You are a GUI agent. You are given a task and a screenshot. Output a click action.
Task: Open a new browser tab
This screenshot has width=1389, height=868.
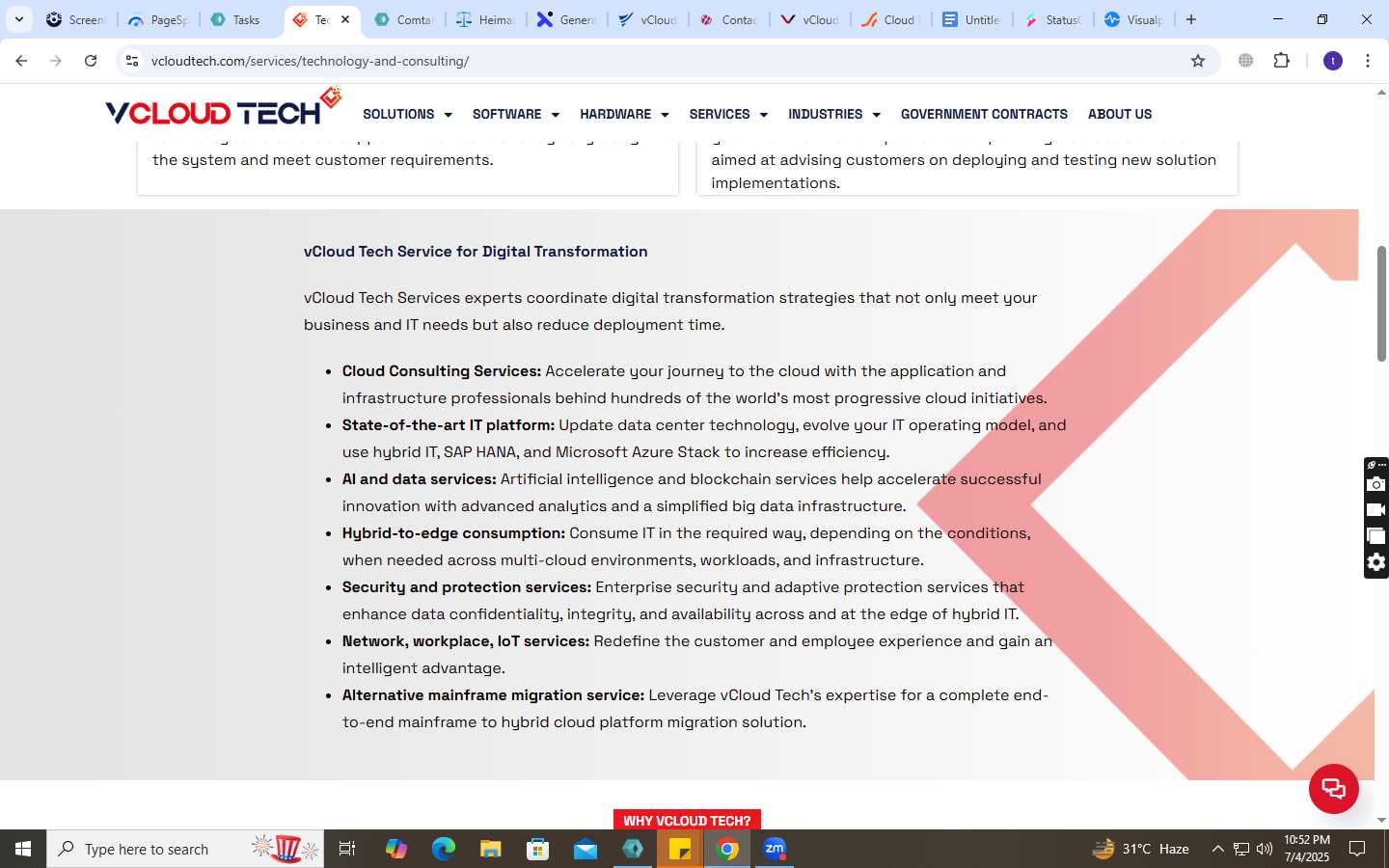1191,19
